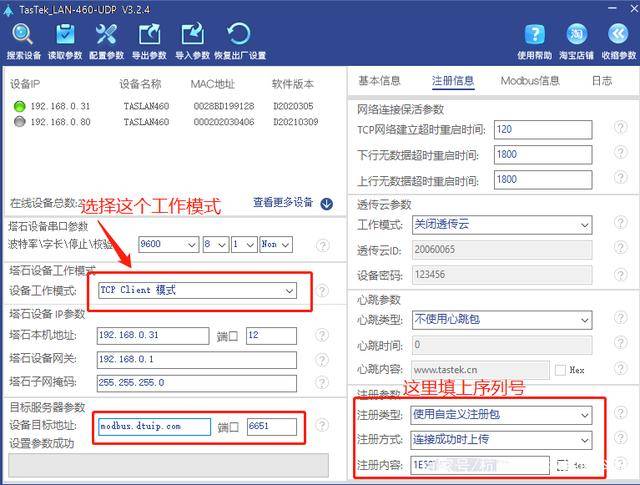Click the 收缩参数 collapse parameters icon
Viewport: 640px width, 485px height.
click(x=618, y=34)
